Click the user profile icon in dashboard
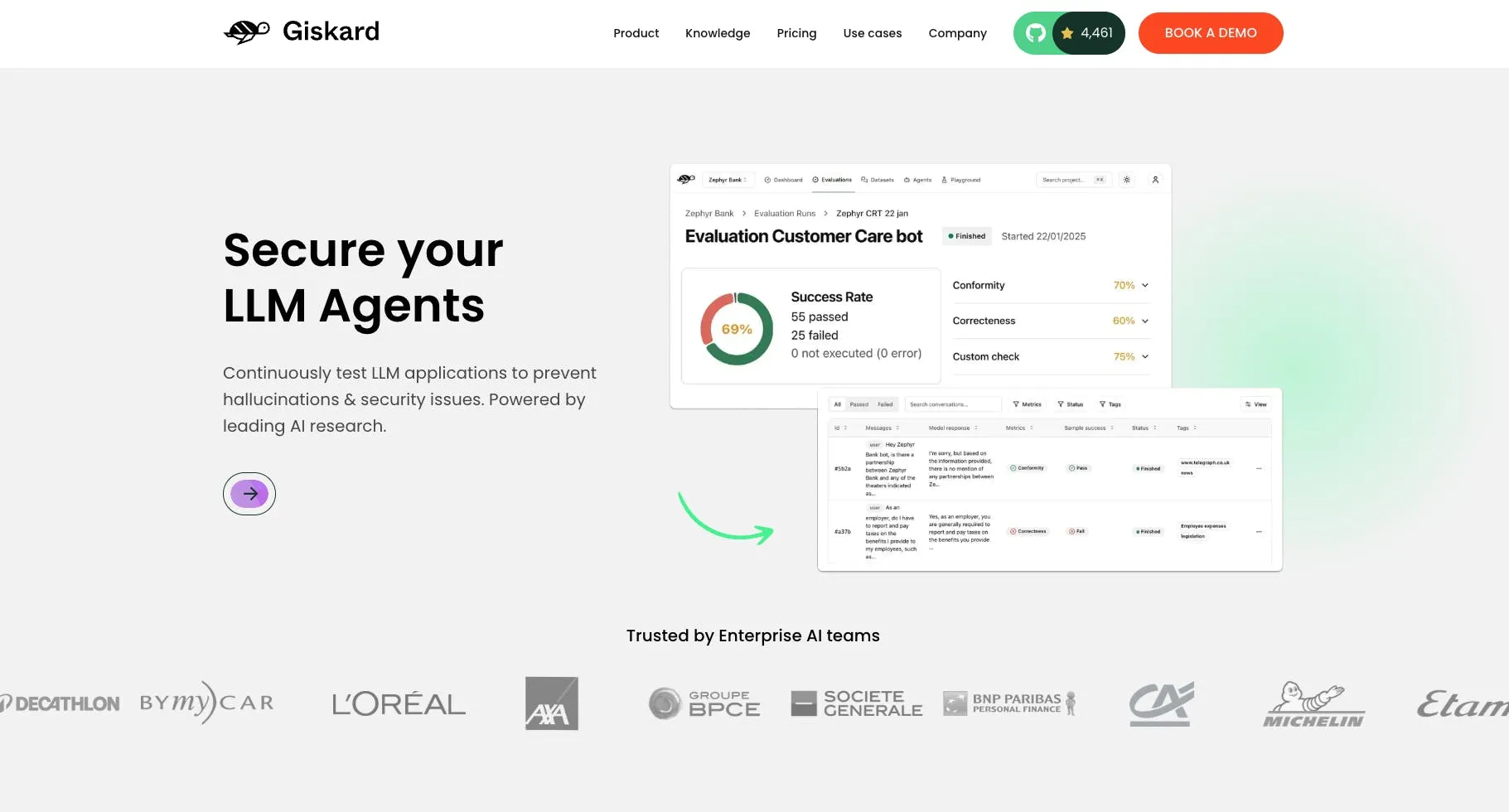 1155,180
